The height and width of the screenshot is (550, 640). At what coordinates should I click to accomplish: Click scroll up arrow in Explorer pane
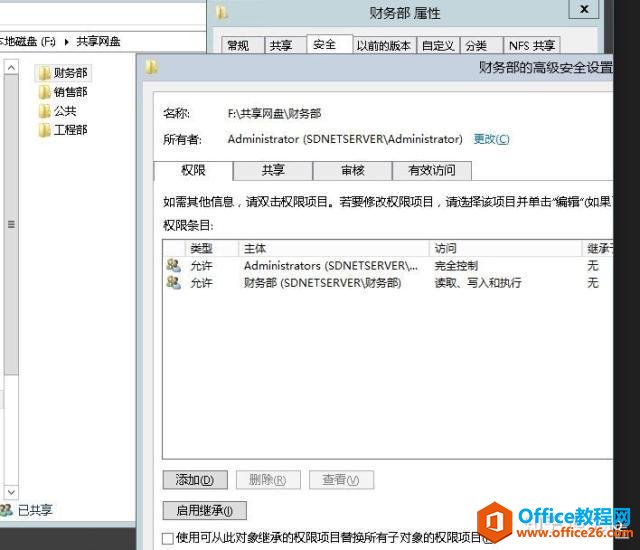coord(11,67)
